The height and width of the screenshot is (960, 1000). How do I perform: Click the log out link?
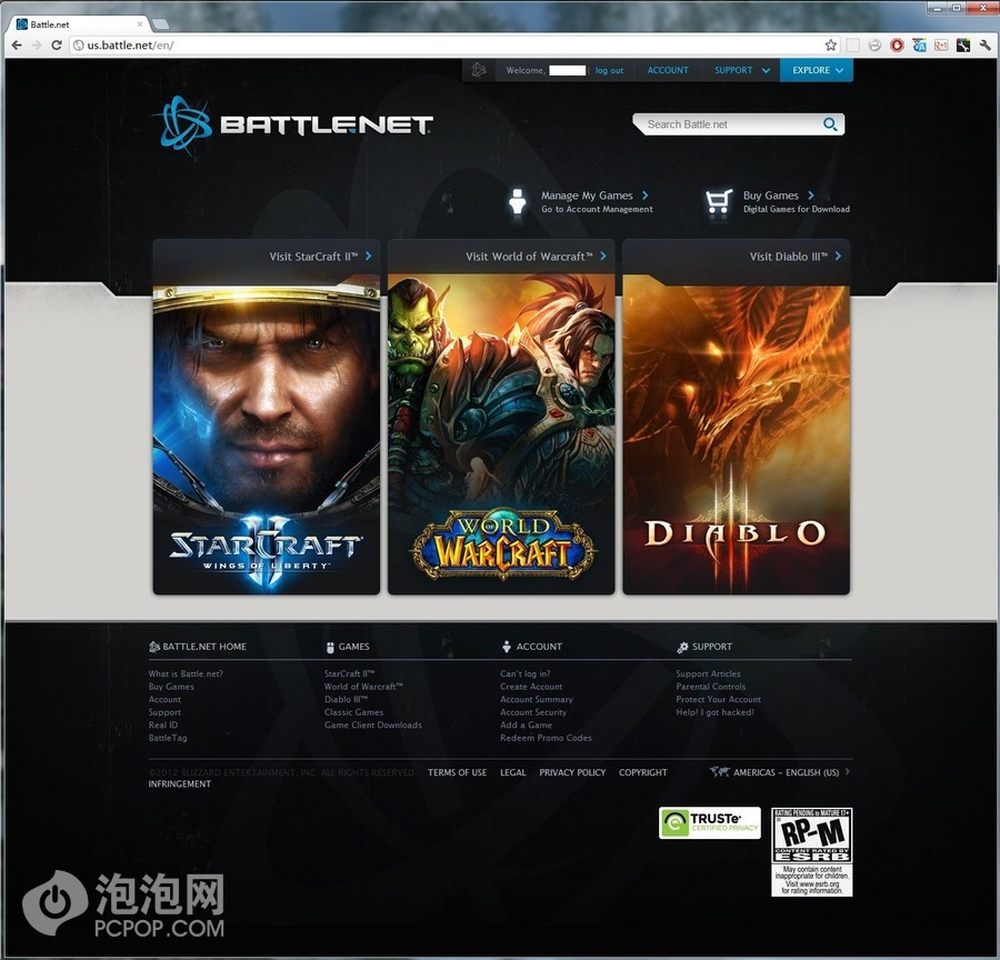click(609, 70)
